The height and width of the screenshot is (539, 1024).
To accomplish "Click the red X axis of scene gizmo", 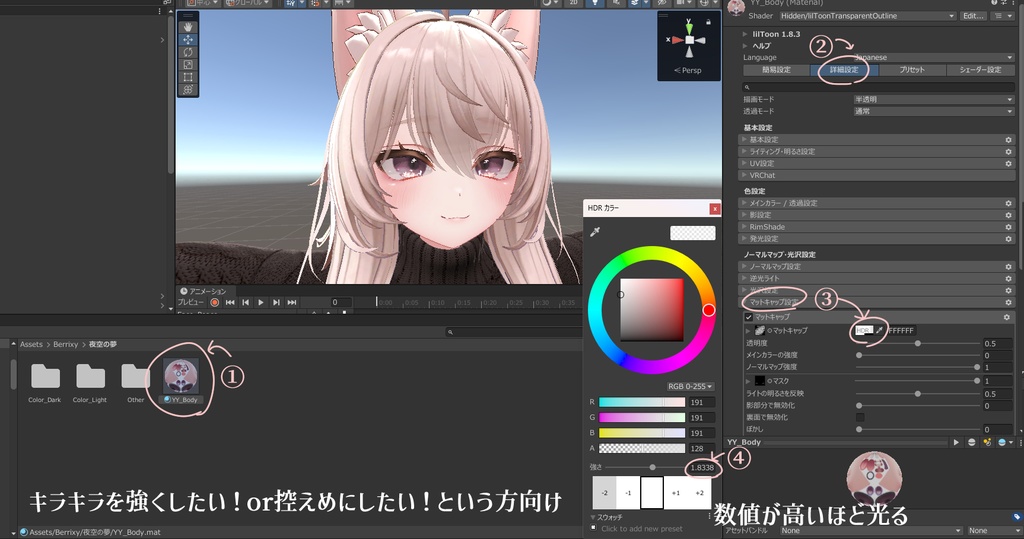I will point(677,40).
